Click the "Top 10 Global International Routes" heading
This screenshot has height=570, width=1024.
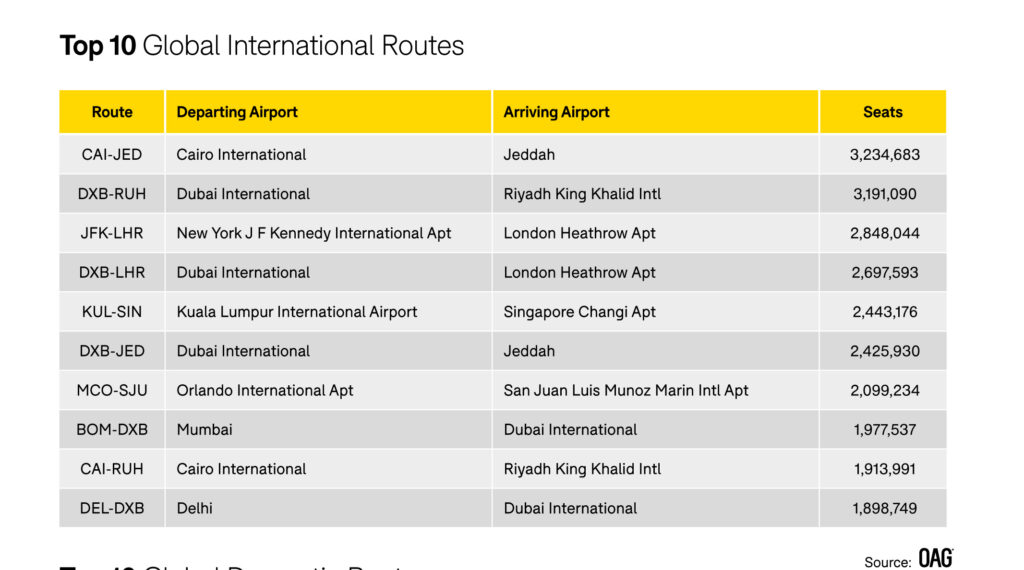click(x=262, y=46)
